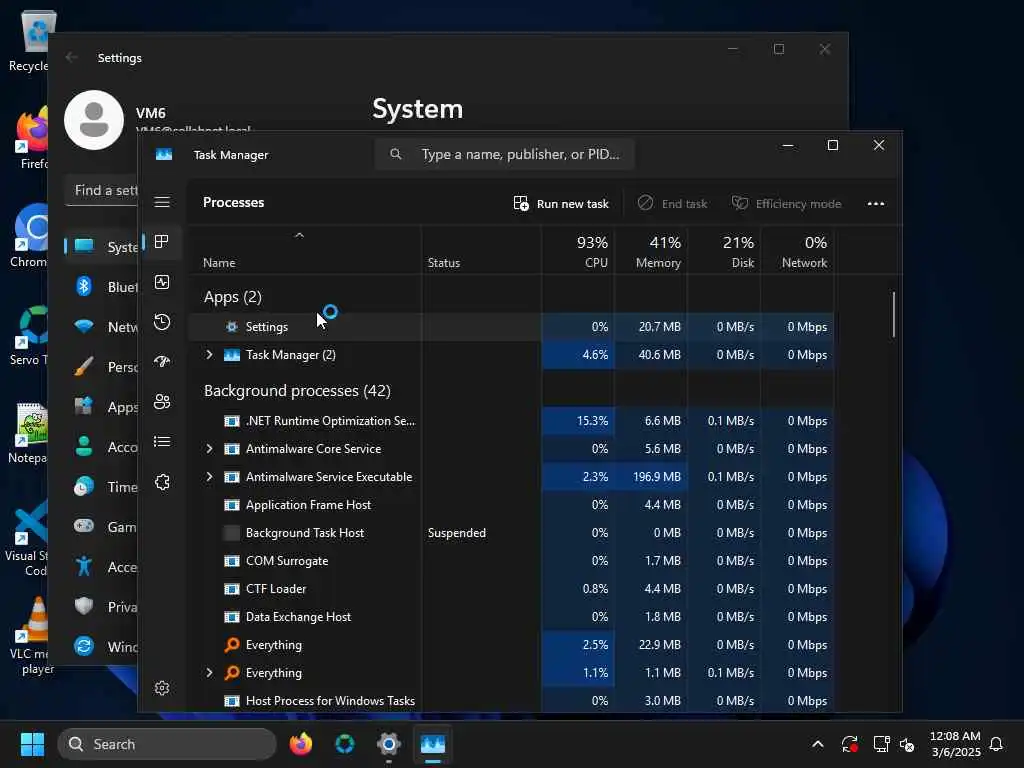The image size is (1024, 768).
Task: Select the COM Surrogate process row
Action: pyautogui.click(x=511, y=561)
